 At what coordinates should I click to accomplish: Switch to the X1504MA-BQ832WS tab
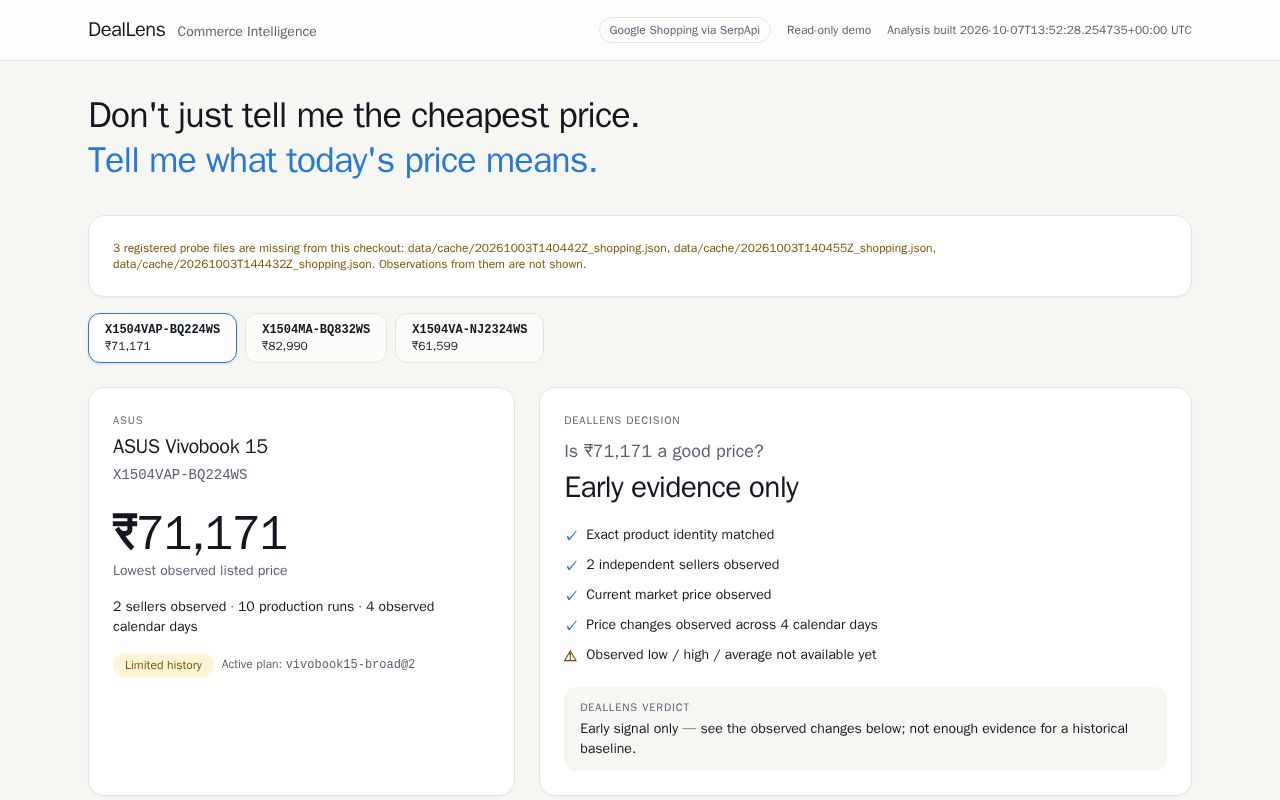[316, 338]
